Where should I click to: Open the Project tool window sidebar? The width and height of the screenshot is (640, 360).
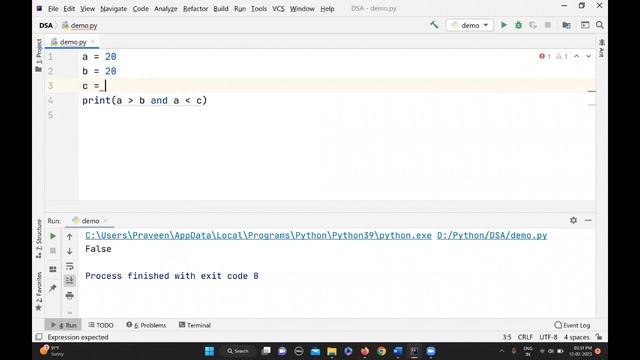pyautogui.click(x=39, y=56)
